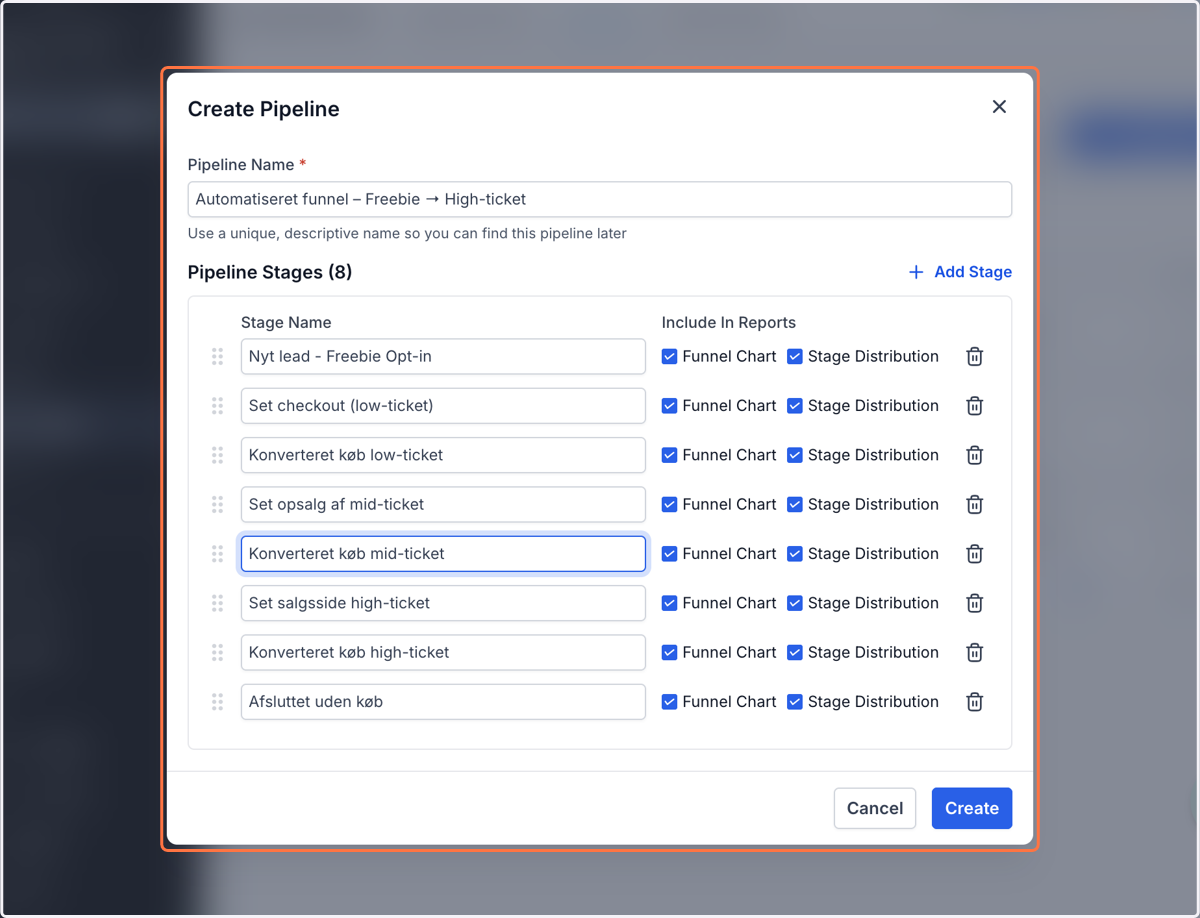
Task: Click the 'Pipeline Name' field label
Action: coord(241,165)
